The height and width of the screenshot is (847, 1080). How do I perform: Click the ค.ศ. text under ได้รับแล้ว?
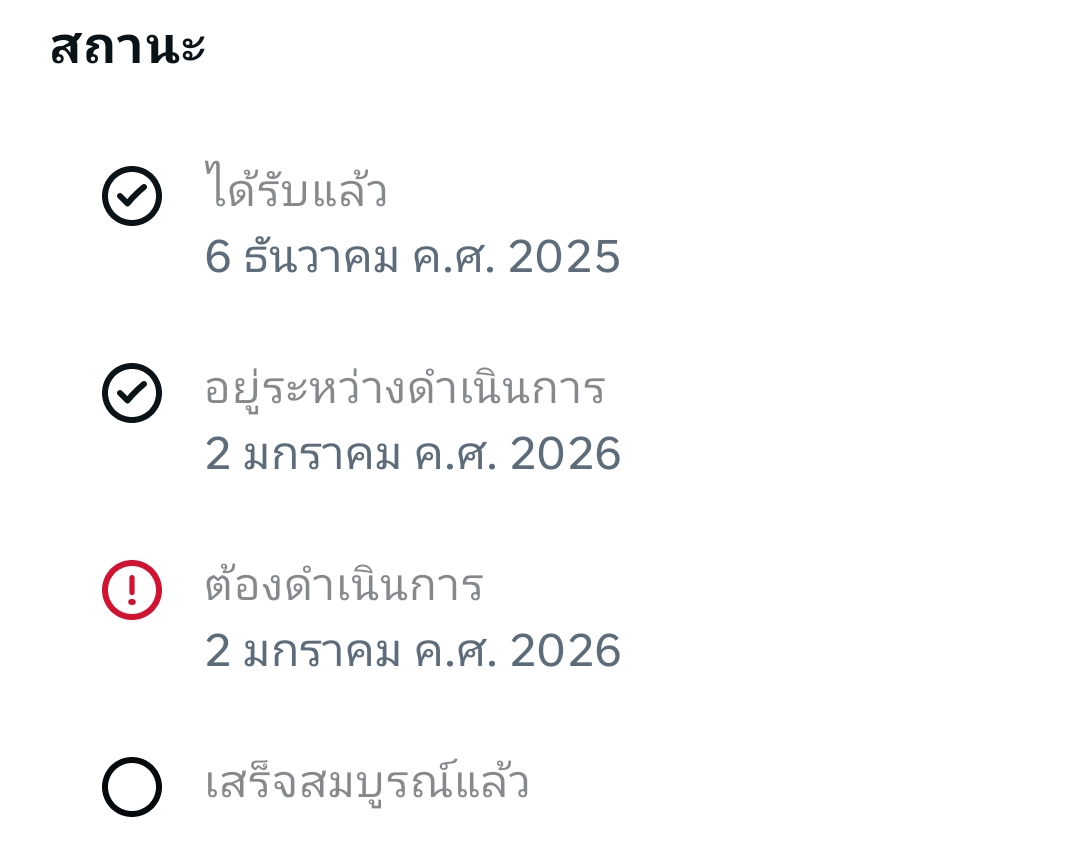coord(454,257)
